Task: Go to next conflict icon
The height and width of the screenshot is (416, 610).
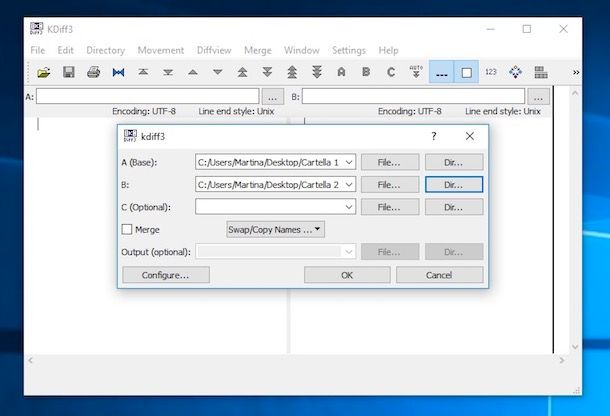Action: click(x=267, y=72)
